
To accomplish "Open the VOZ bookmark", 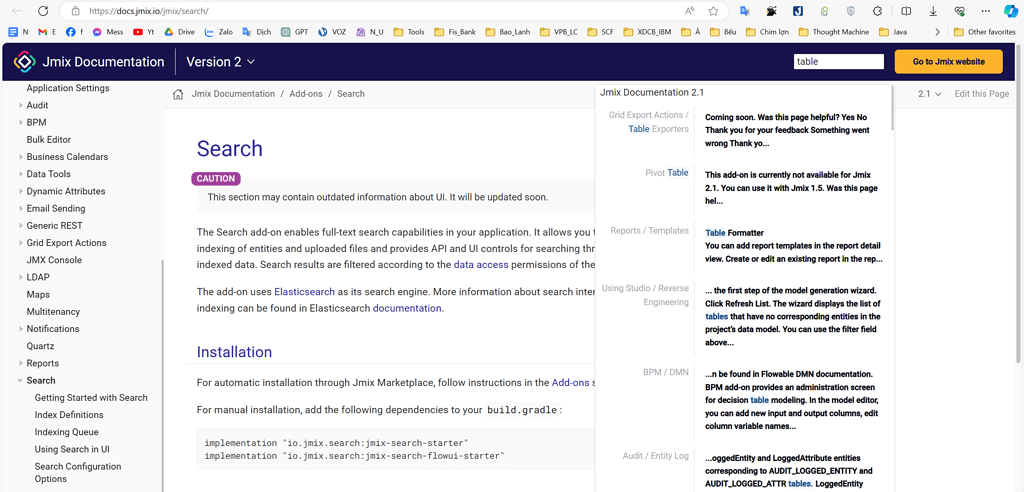I will coord(332,31).
